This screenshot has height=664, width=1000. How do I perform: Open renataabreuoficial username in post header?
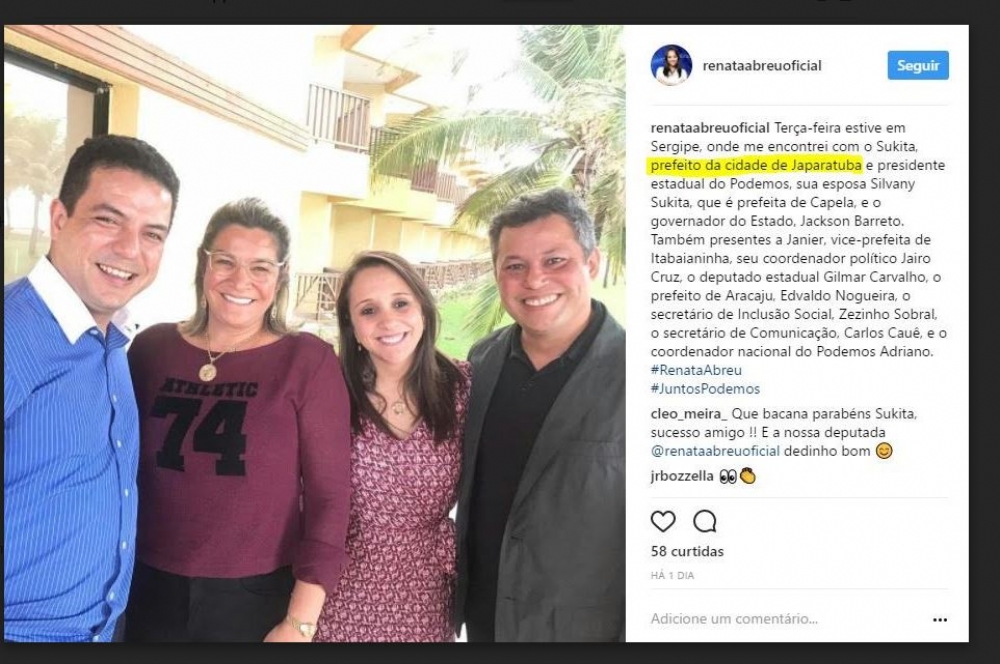[761, 65]
